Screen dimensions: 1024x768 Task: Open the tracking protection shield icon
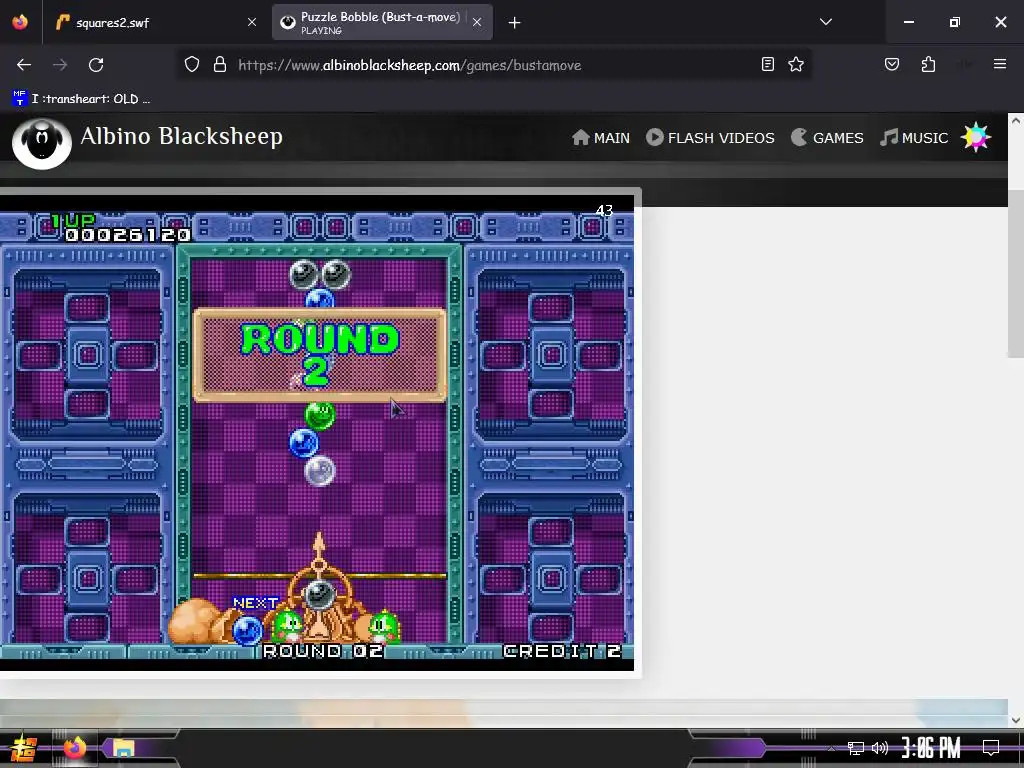[x=191, y=65]
